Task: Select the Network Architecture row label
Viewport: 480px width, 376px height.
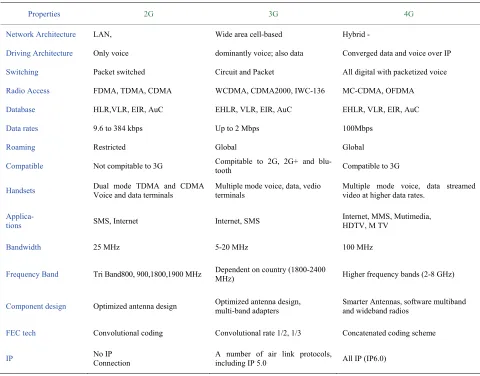Action: pyautogui.click(x=41, y=34)
